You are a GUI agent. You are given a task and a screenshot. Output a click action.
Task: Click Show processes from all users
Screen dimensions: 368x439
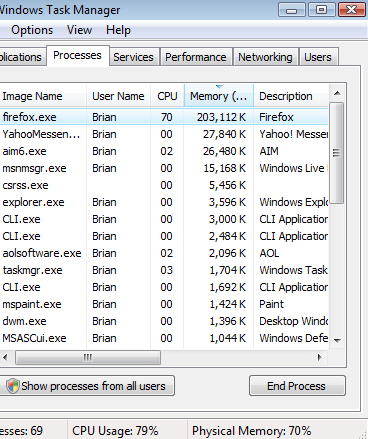[87, 386]
